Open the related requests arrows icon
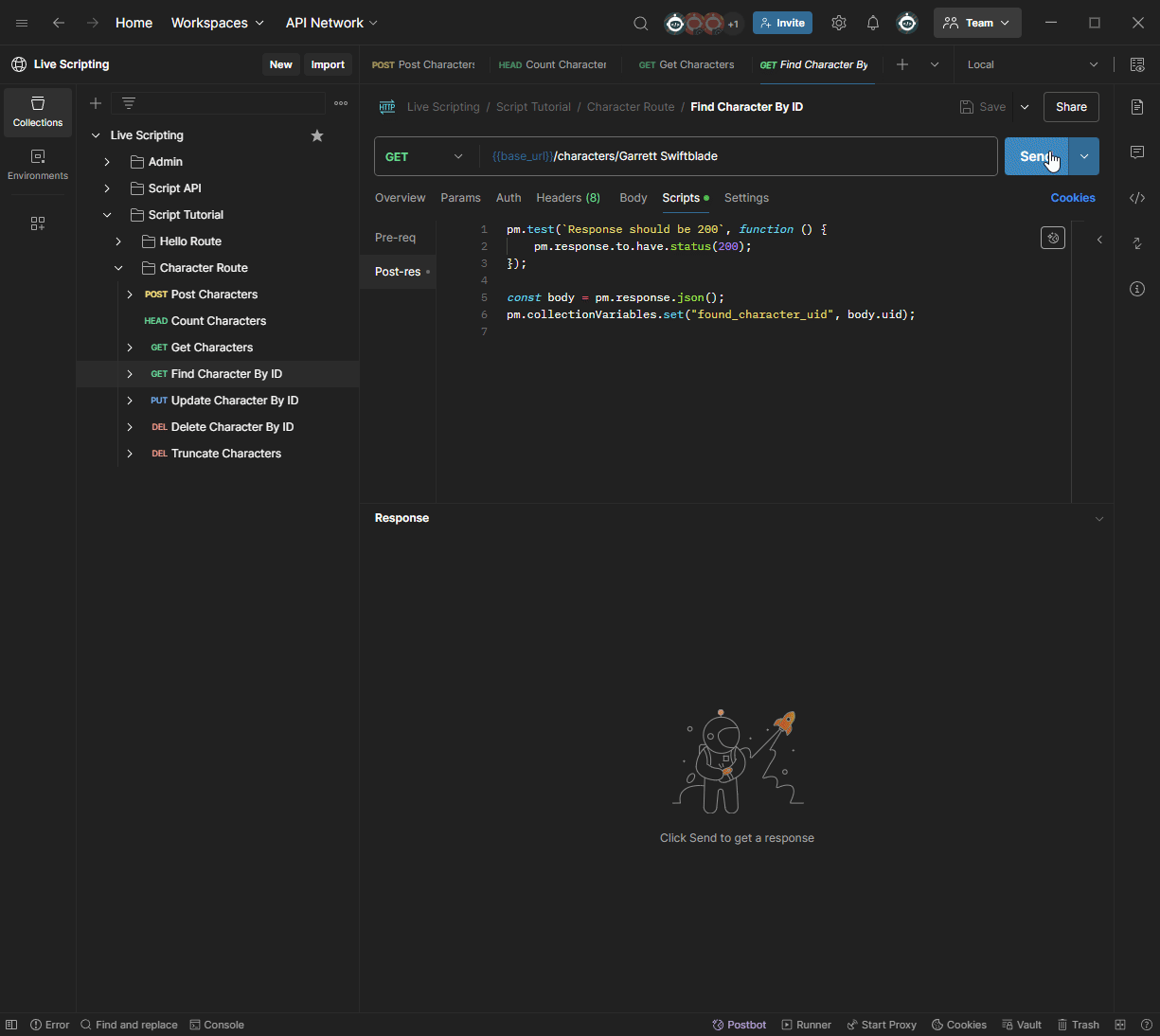The height and width of the screenshot is (1036, 1160). (x=1137, y=243)
